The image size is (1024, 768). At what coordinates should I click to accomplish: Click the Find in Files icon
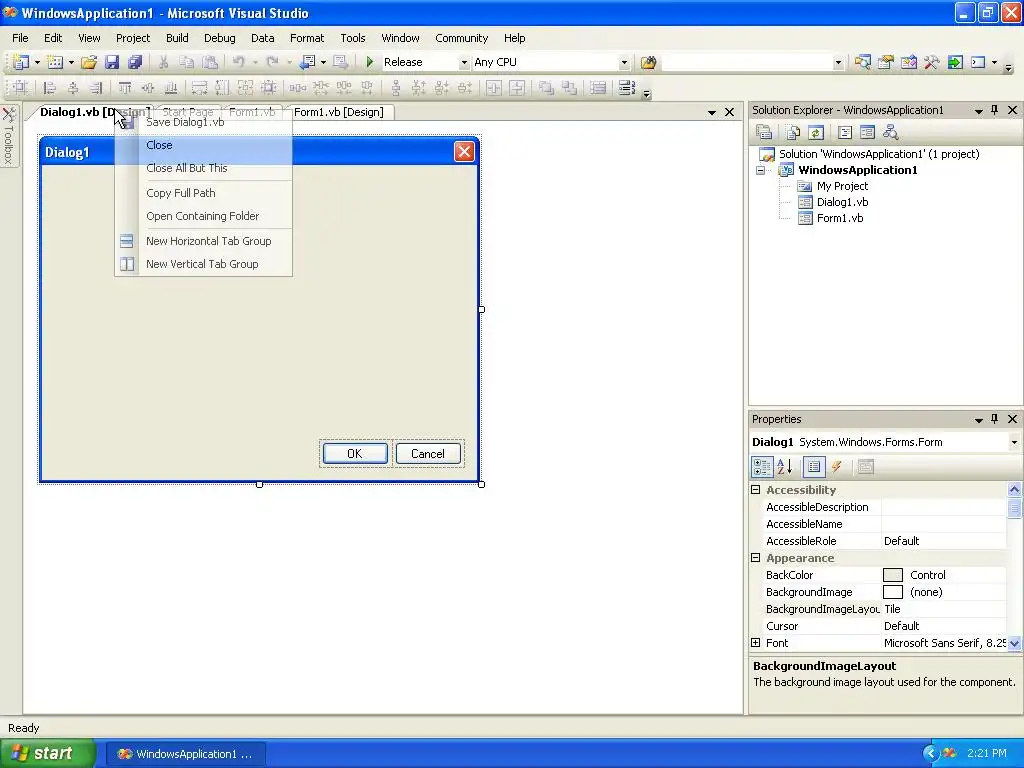click(648, 62)
